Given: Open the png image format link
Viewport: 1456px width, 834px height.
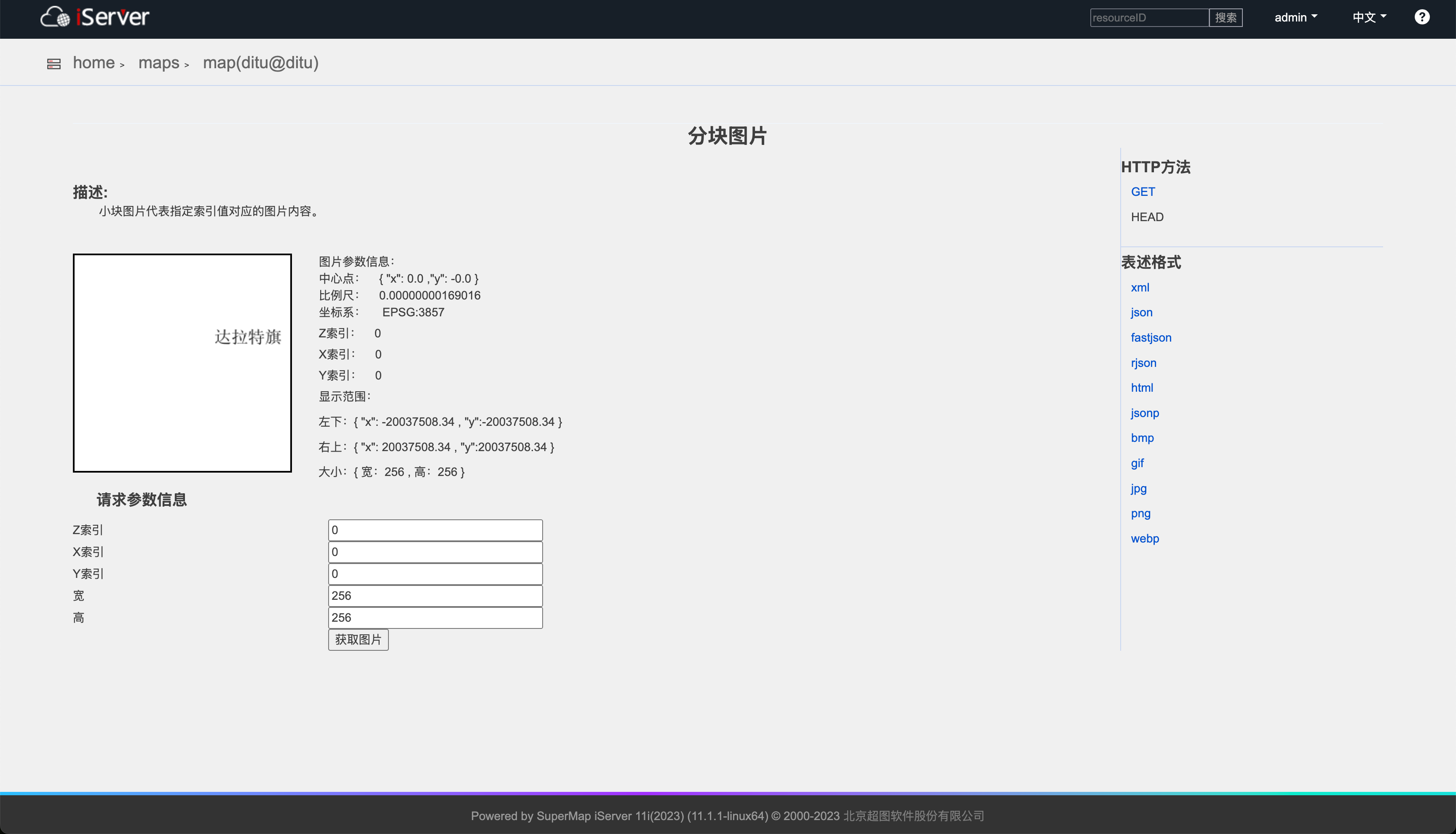Looking at the screenshot, I should 1140,514.
